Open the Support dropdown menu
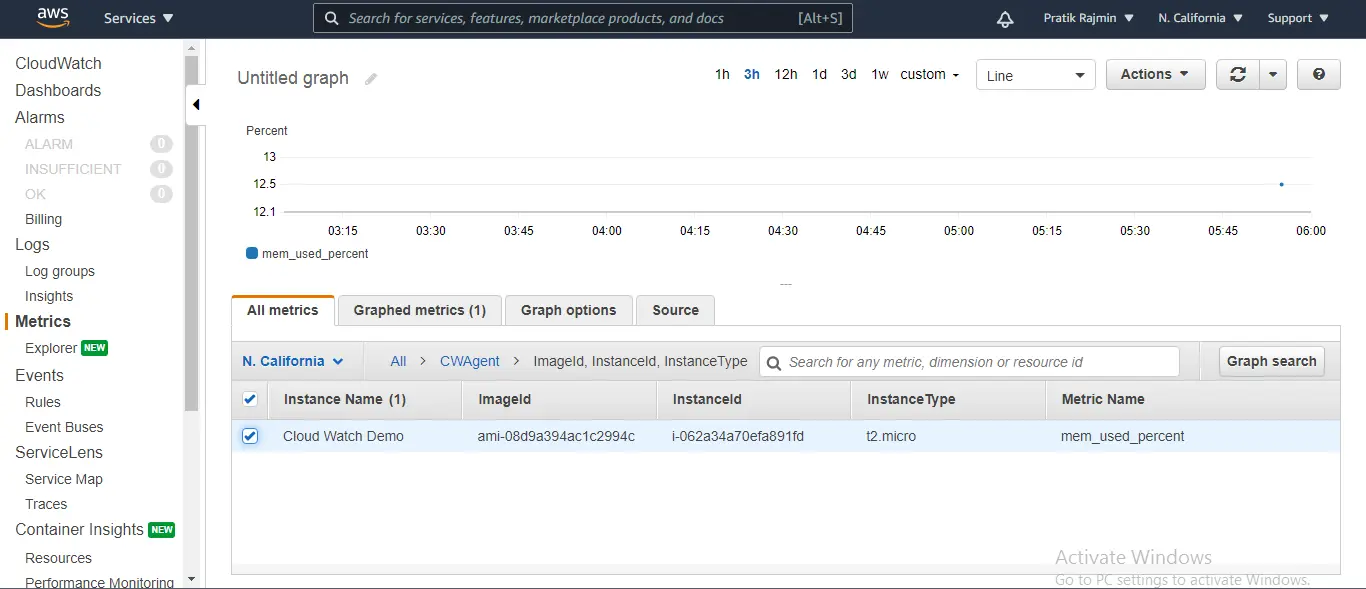This screenshot has width=1366, height=589. pyautogui.click(x=1298, y=18)
